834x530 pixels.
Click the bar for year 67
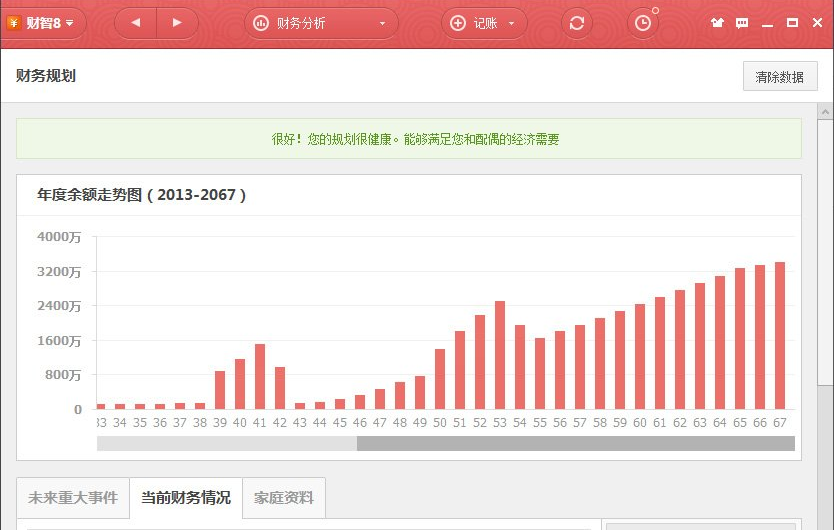(x=780, y=335)
